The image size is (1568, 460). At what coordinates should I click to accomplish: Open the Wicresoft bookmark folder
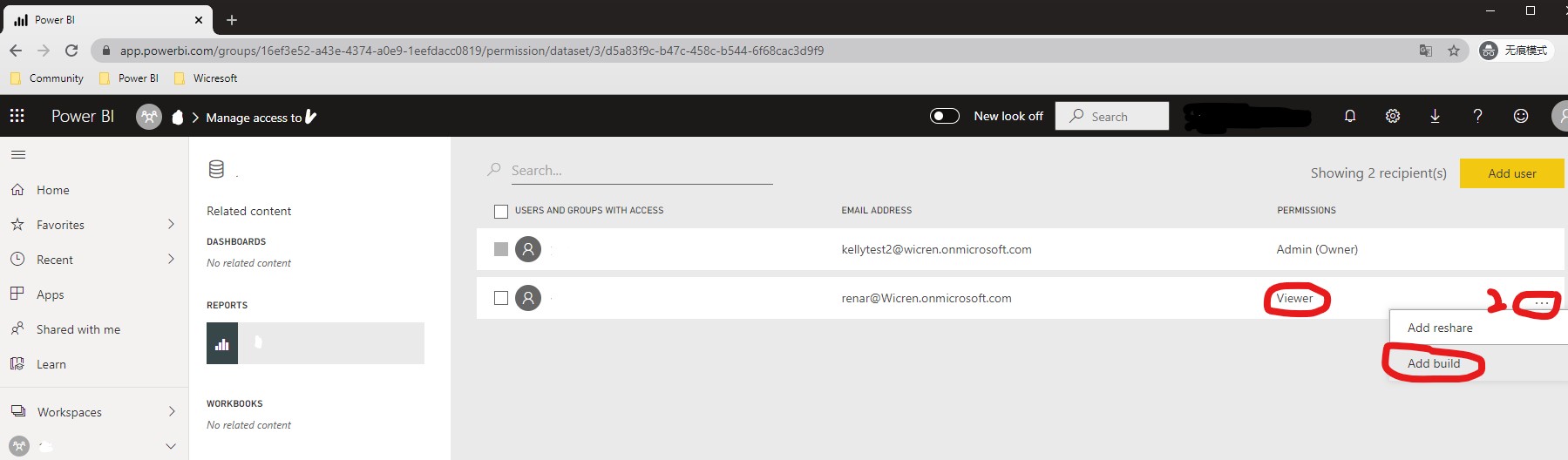click(x=206, y=78)
